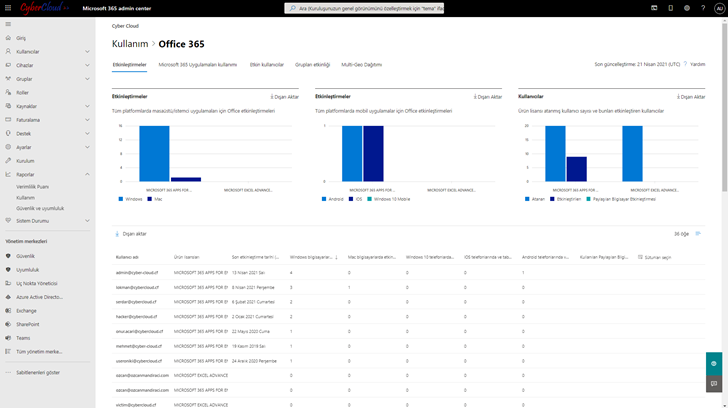Click the search box in header
The width and height of the screenshot is (728, 408).
click(364, 8)
